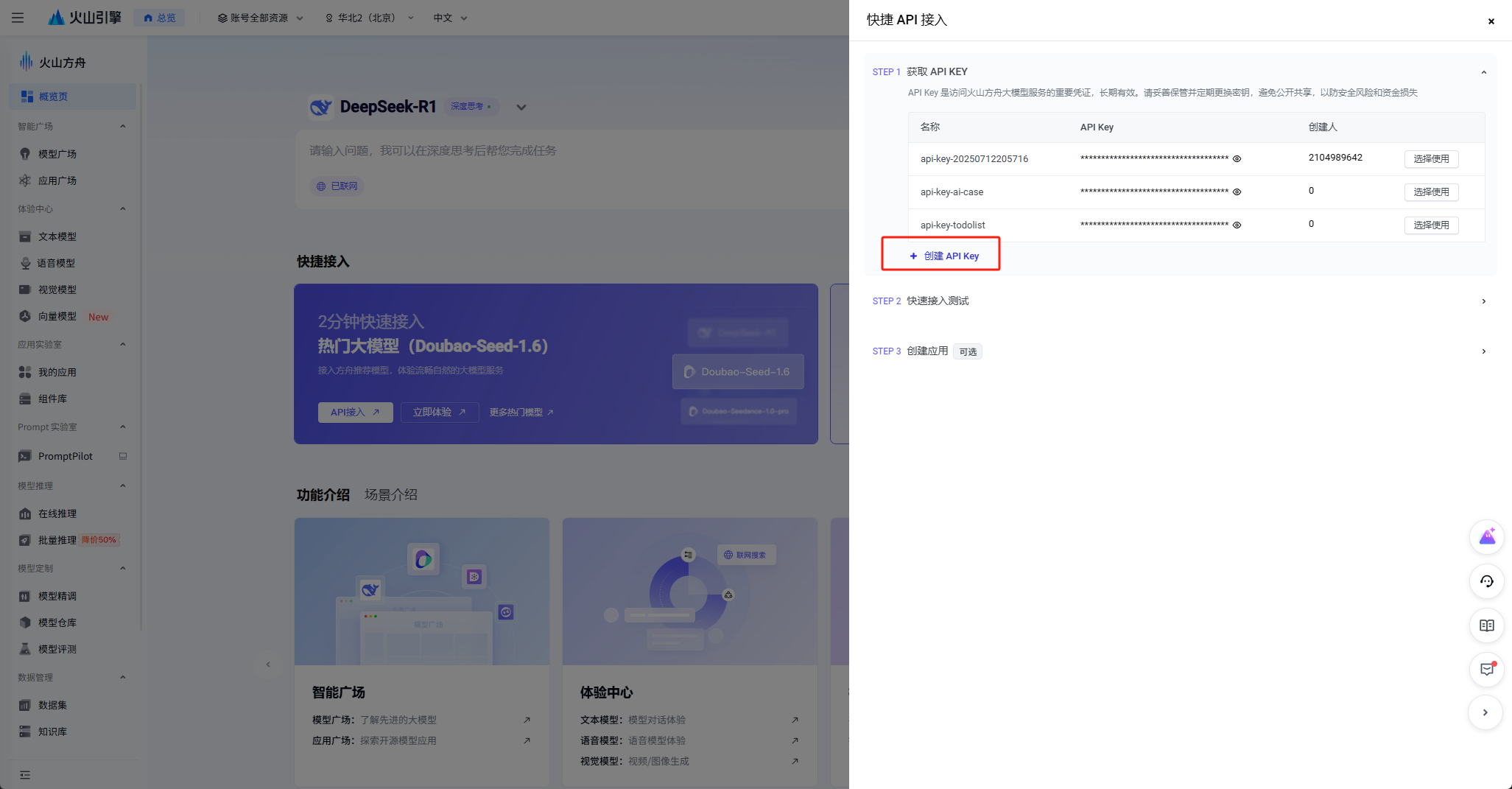Collapse the sidebar with bottom-left icon
The width and height of the screenshot is (1512, 789).
25,774
